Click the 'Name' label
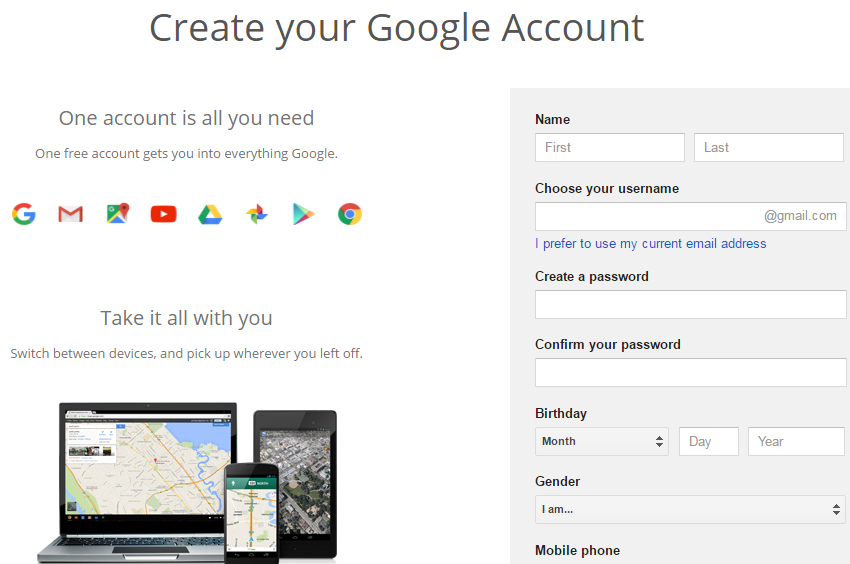850x564 pixels. (x=552, y=119)
